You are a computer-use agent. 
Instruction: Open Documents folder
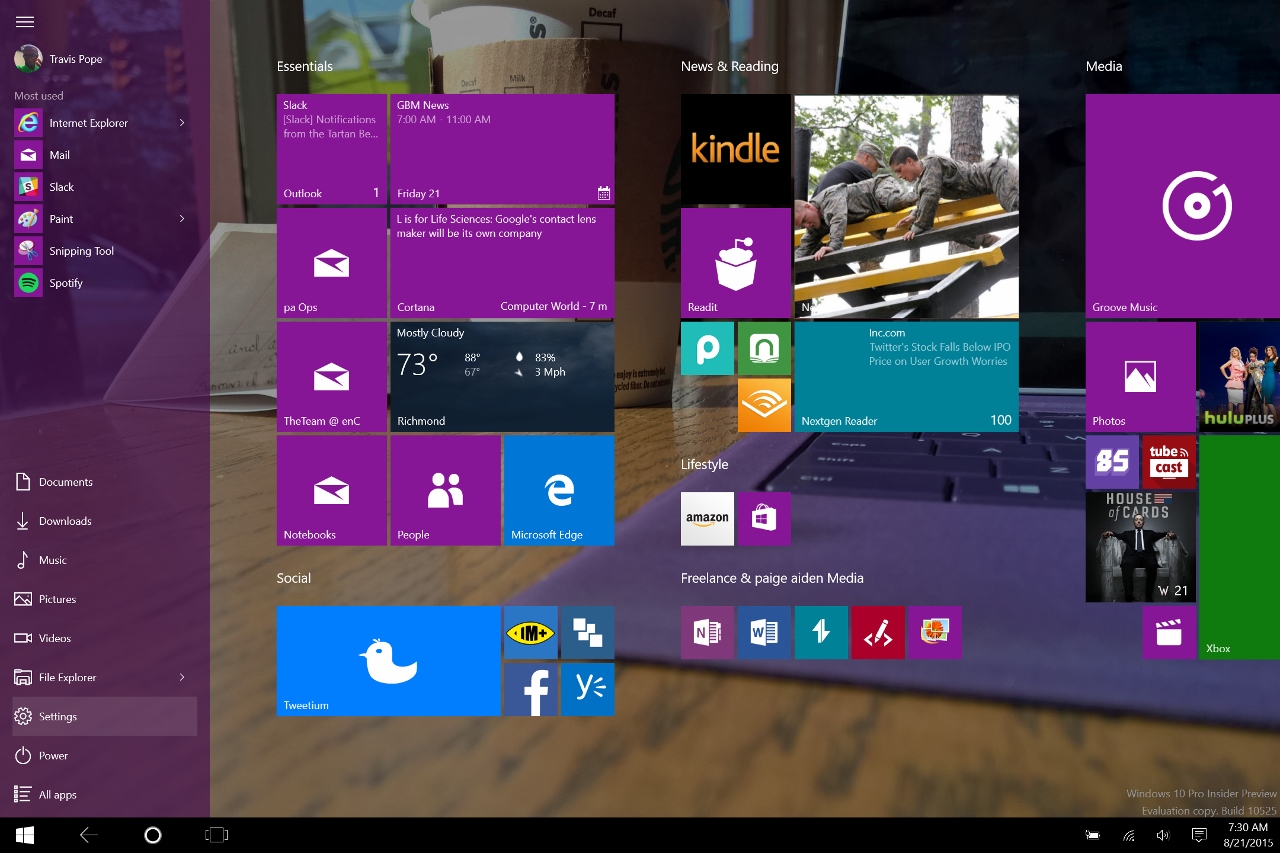pyautogui.click(x=104, y=482)
